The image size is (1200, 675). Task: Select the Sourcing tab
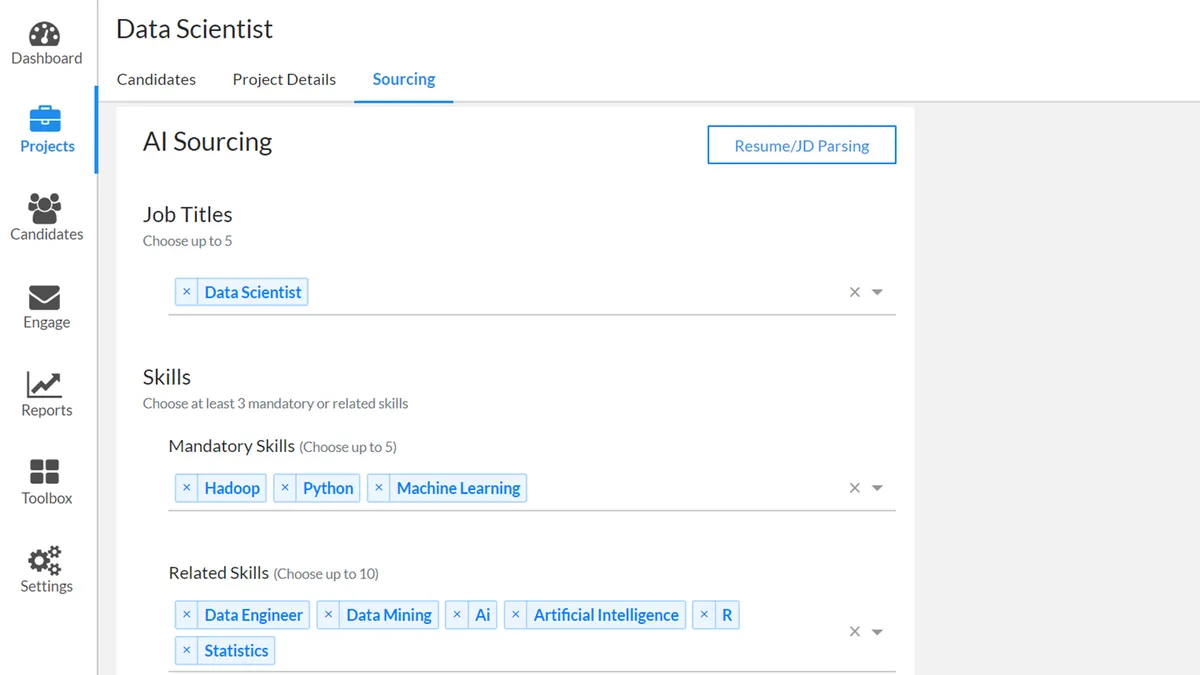click(404, 79)
